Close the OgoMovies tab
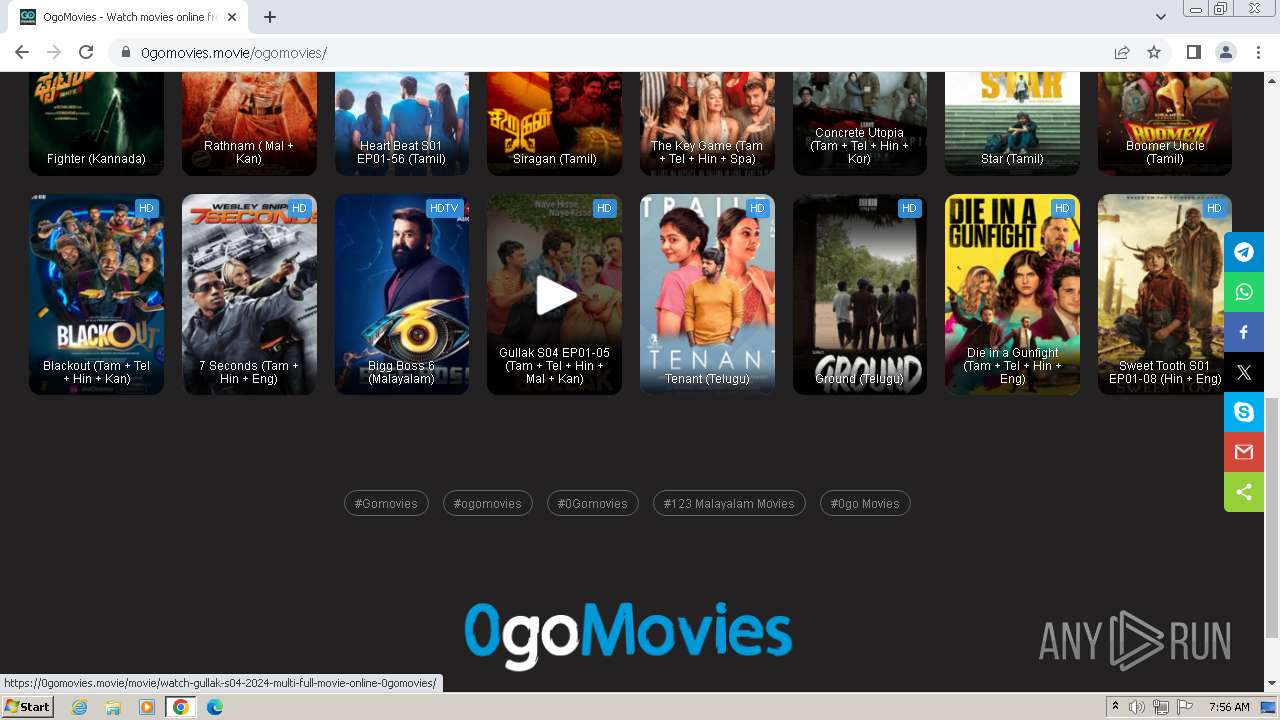1280x720 pixels. (232, 17)
